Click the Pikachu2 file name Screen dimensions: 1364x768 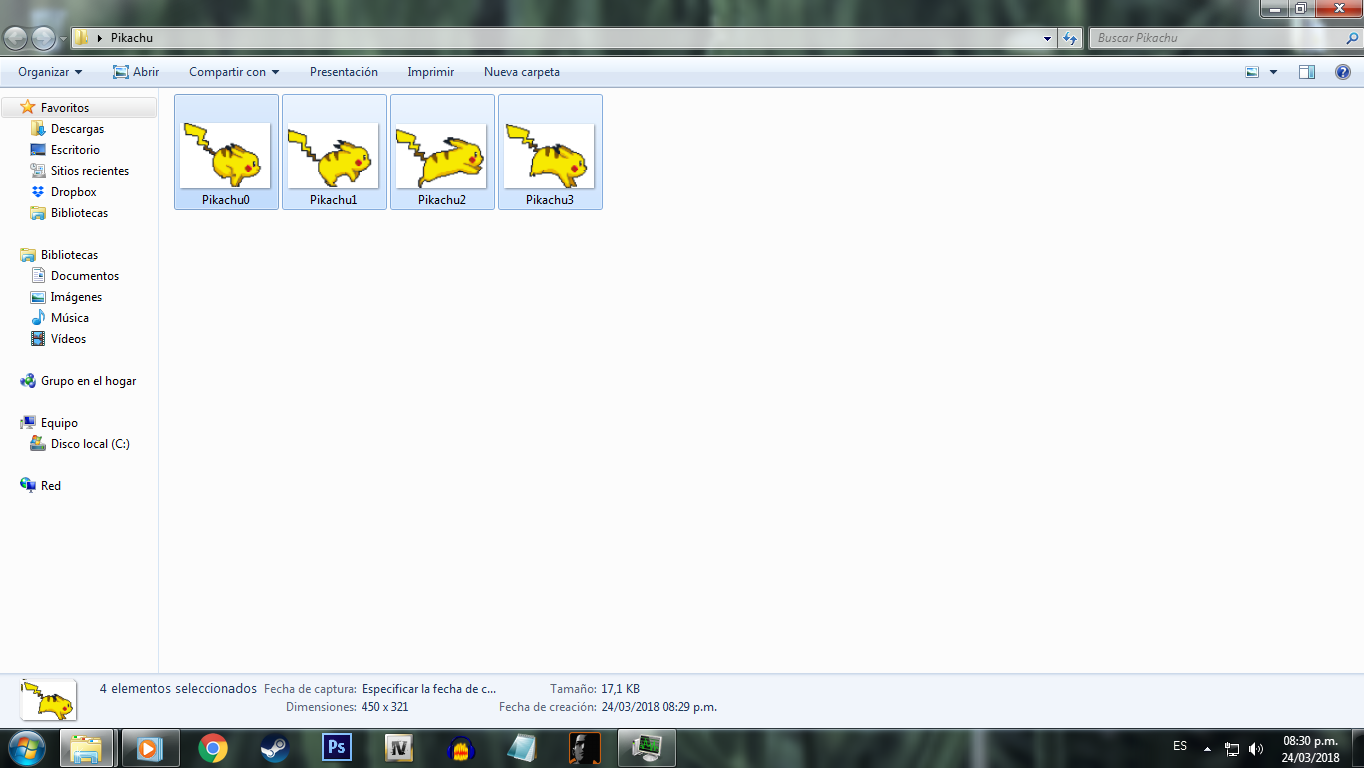click(442, 200)
